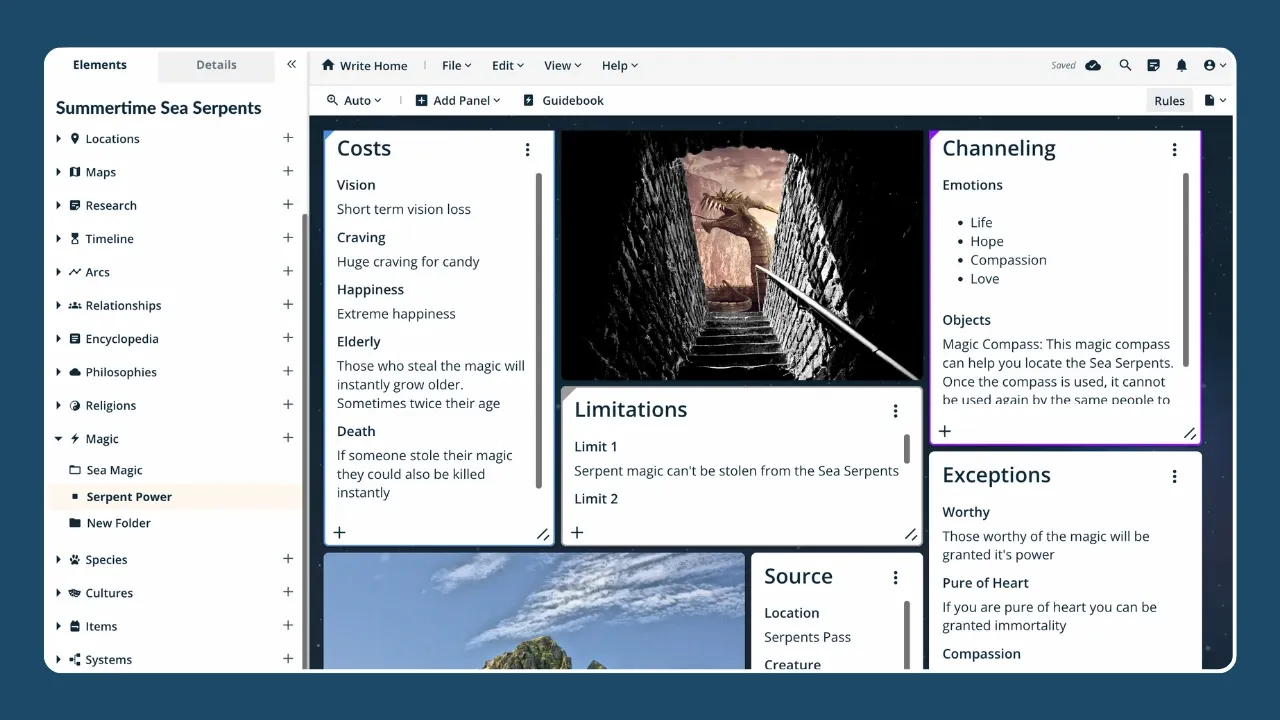Click the search magnifier icon in top bar
1280x720 pixels.
pos(1125,65)
